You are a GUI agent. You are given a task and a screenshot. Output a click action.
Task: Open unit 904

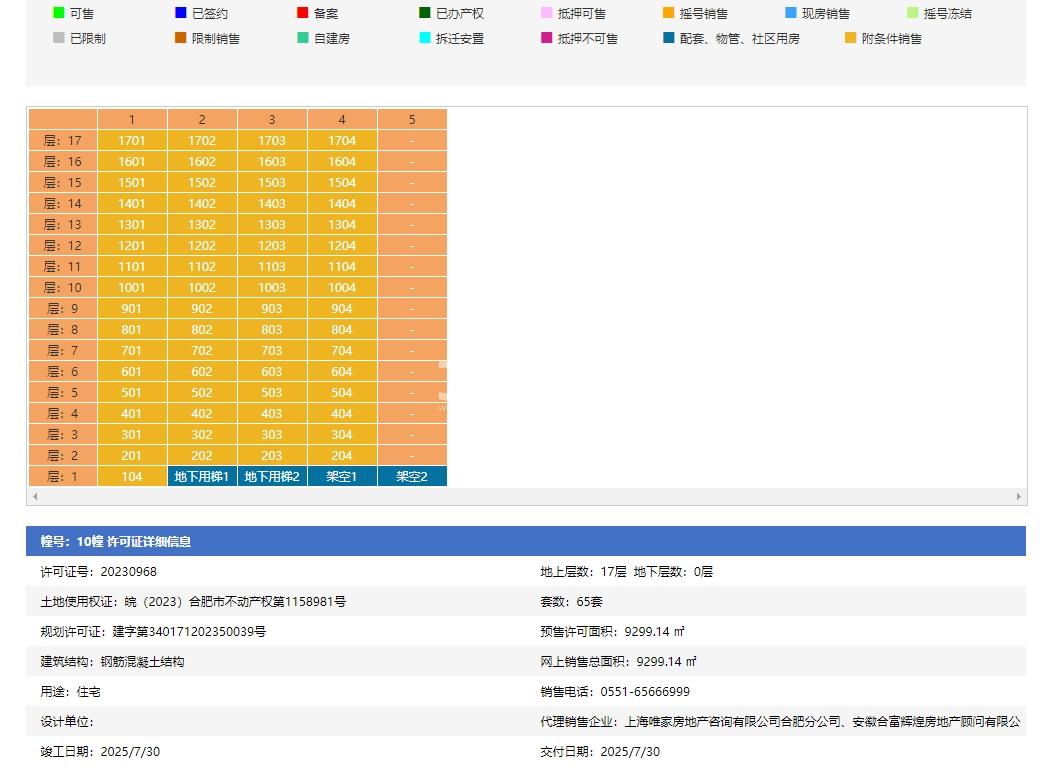pos(342,308)
